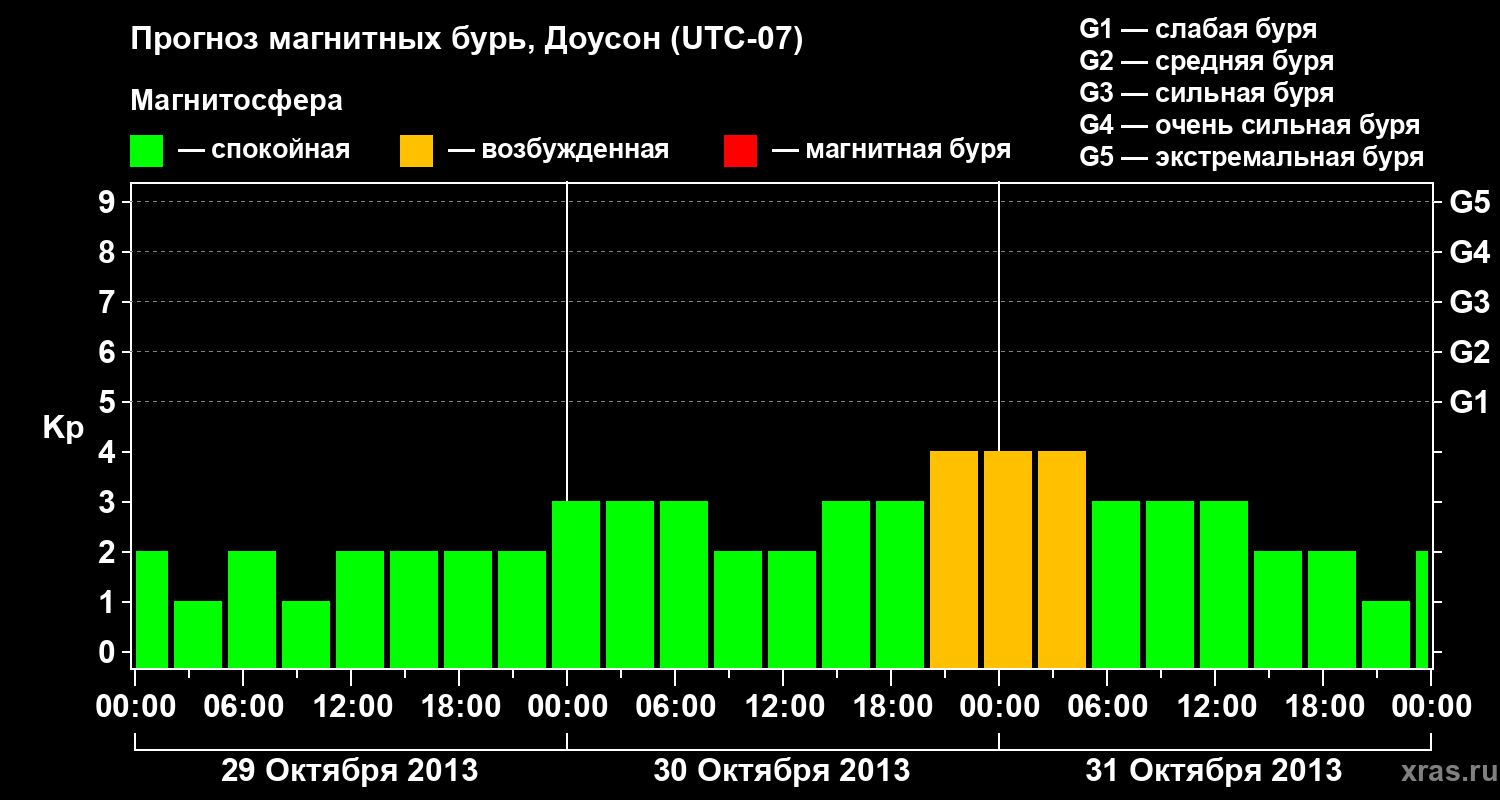
Task: Click the Kp 2 bar at 12:00 on 30 October
Action: (792, 609)
